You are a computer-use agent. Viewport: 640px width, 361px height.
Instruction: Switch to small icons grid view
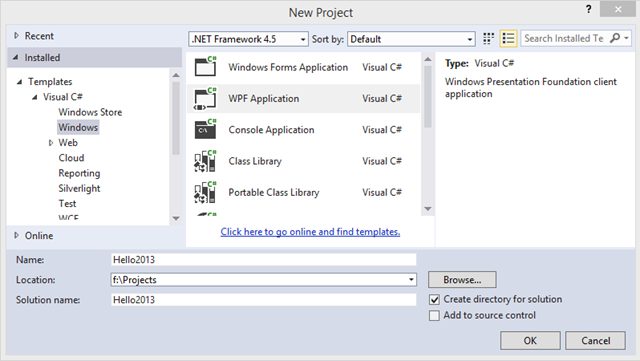(x=488, y=39)
